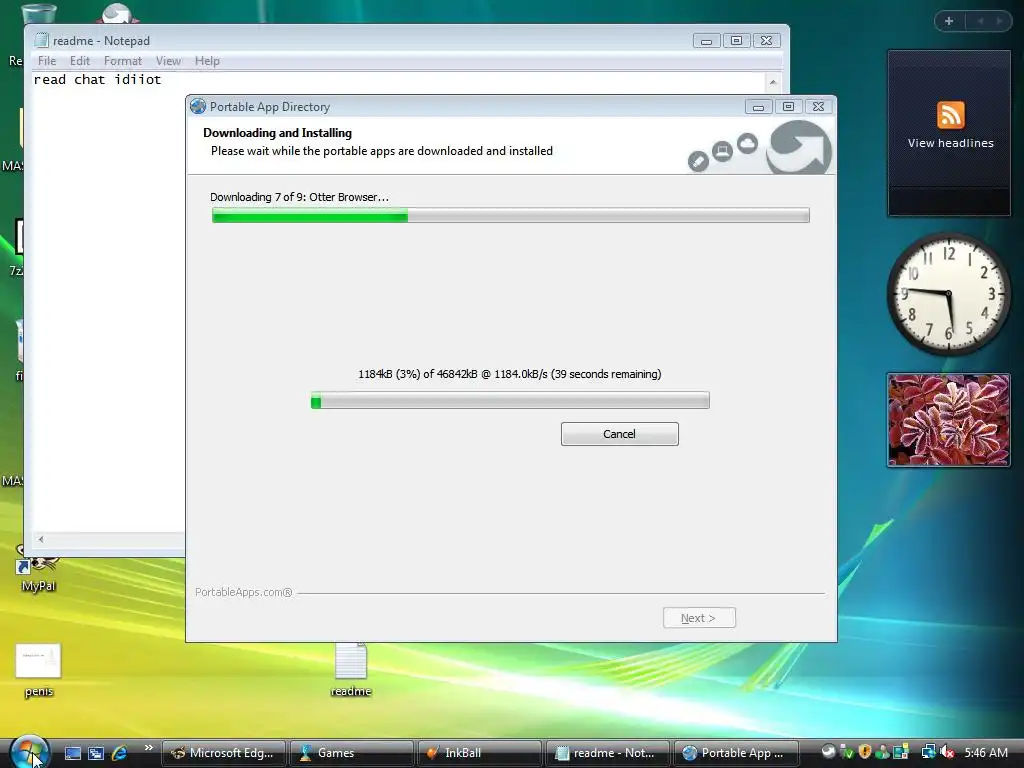
Task: Open the Edit menu in Notepad
Action: coord(80,61)
